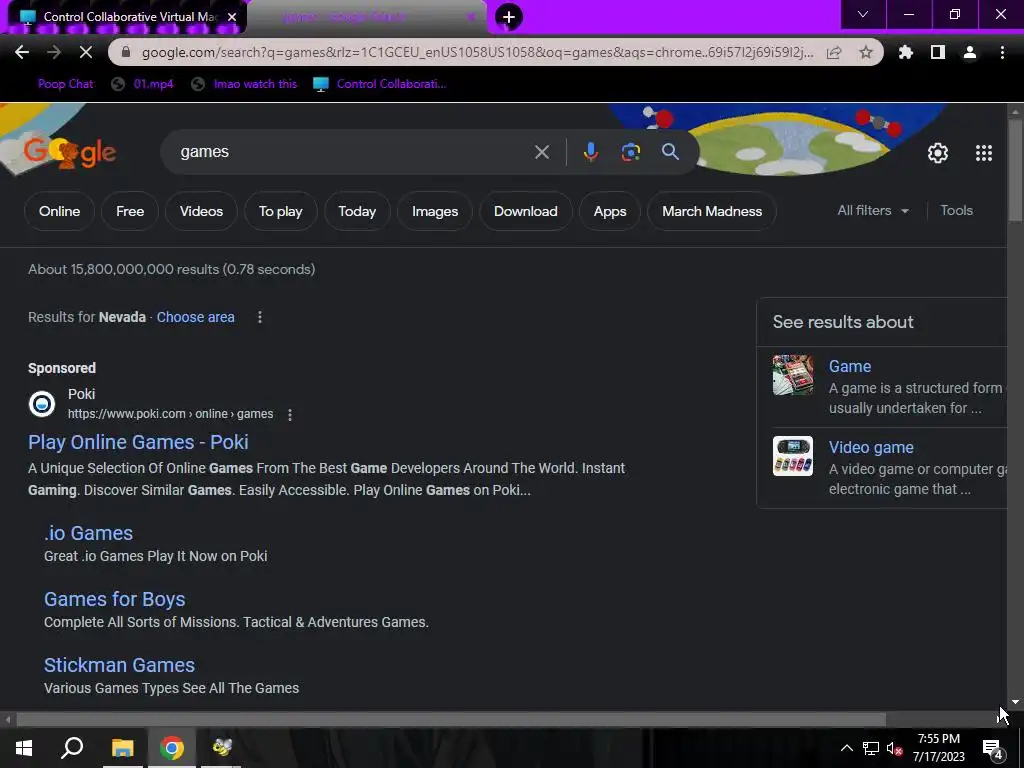1024x768 pixels.
Task: Submit search with magnifier icon
Action: tap(670, 152)
